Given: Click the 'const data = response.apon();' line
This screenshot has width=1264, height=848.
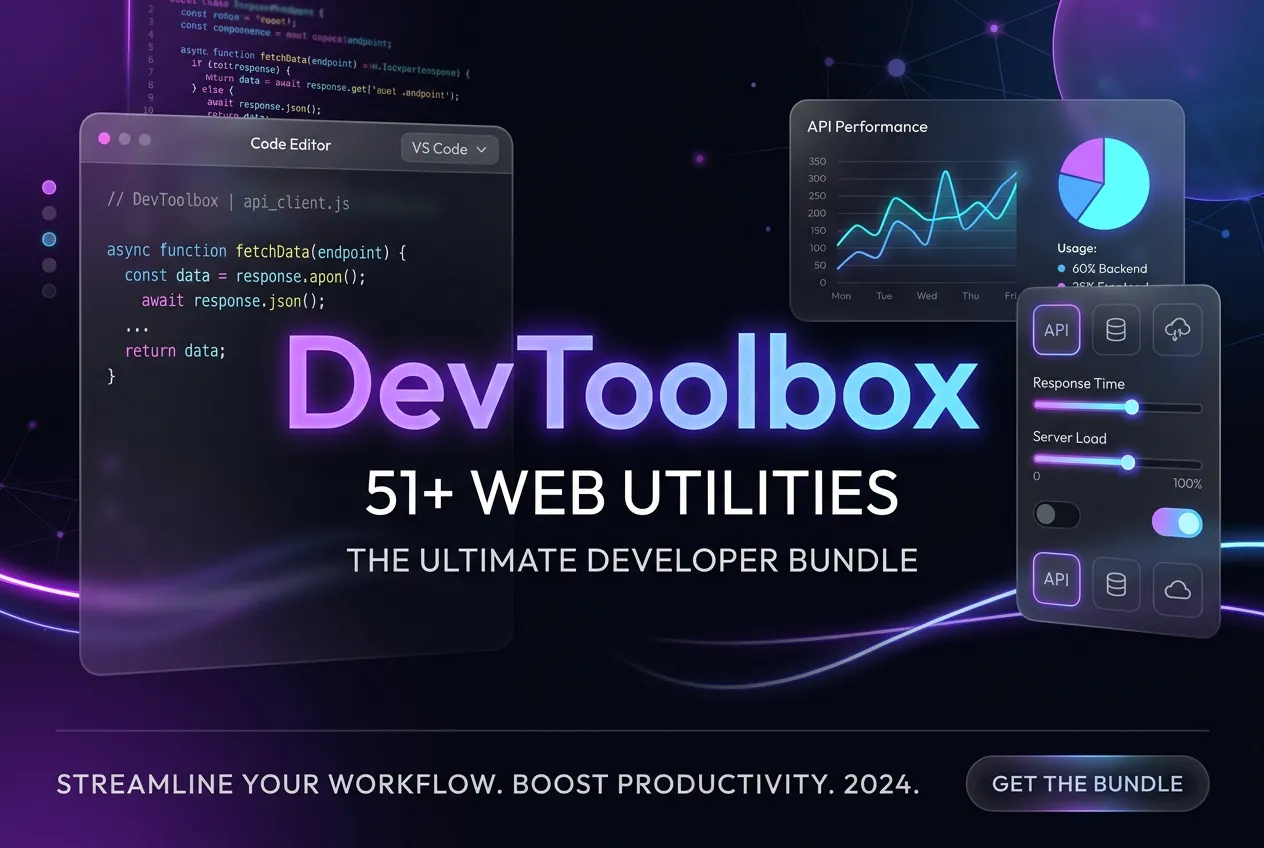Looking at the screenshot, I should tap(246, 276).
